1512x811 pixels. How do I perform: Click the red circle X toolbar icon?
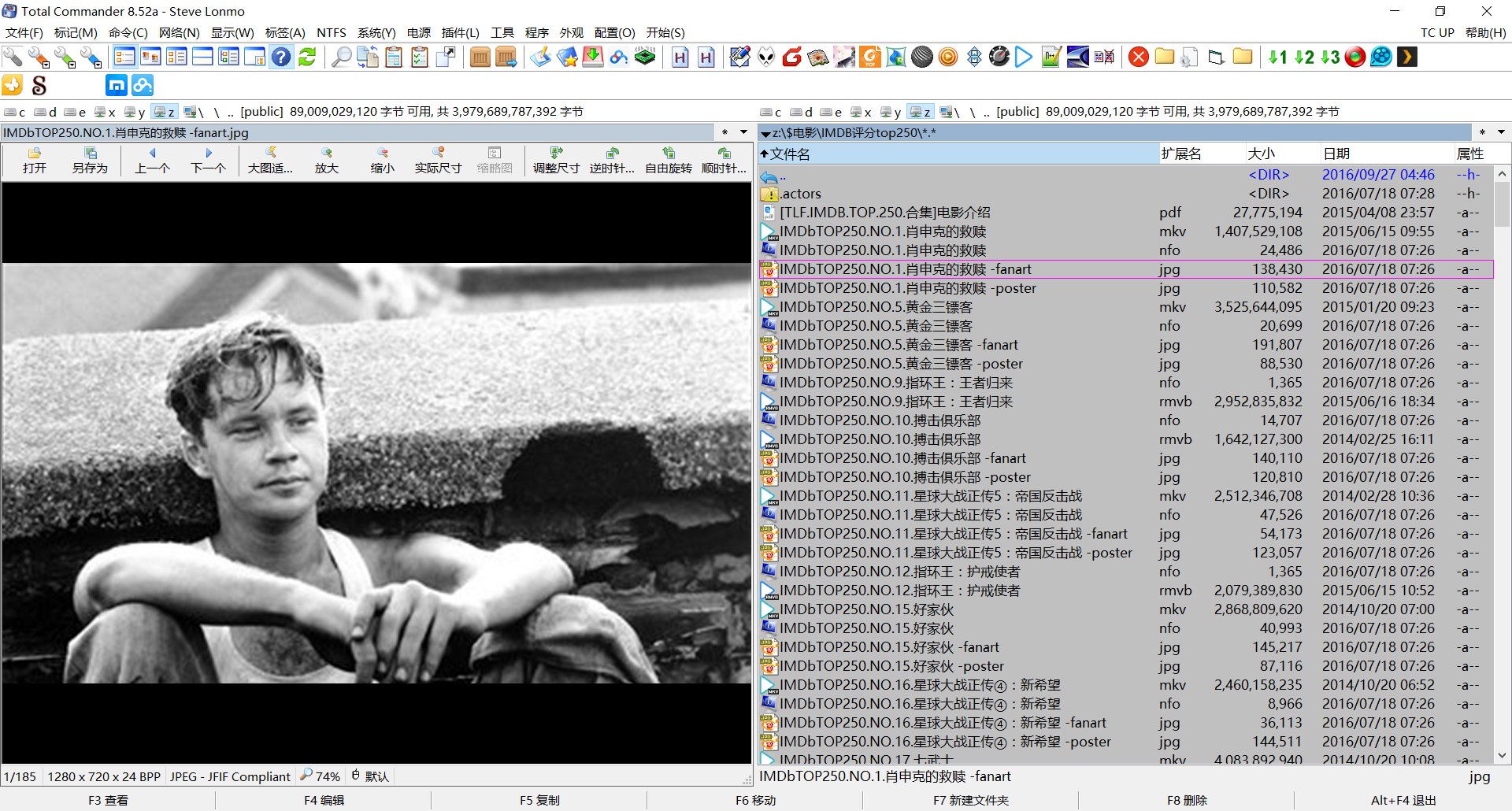1138,57
